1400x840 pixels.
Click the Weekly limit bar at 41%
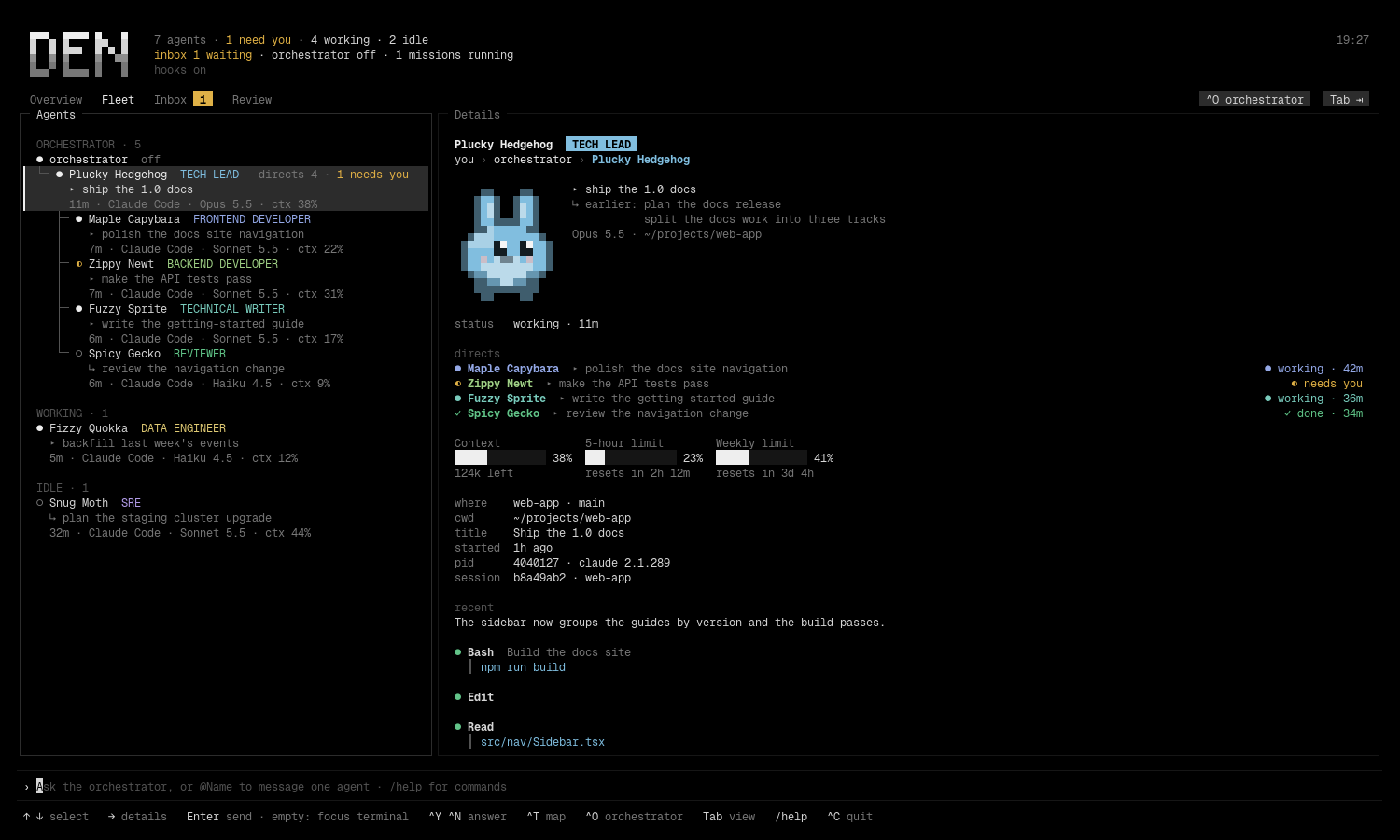click(x=762, y=457)
